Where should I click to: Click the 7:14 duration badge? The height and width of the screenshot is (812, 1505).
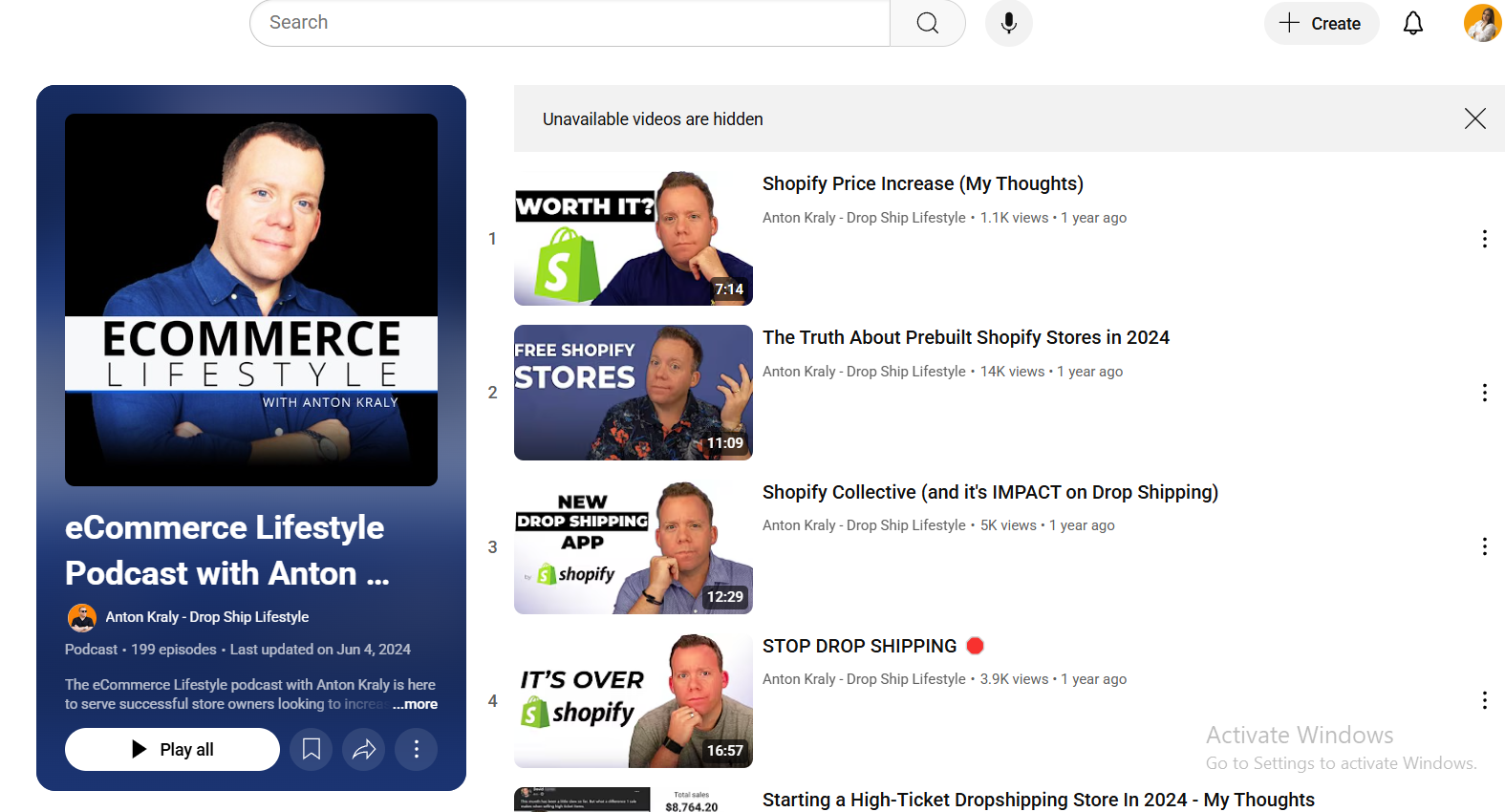coord(729,289)
